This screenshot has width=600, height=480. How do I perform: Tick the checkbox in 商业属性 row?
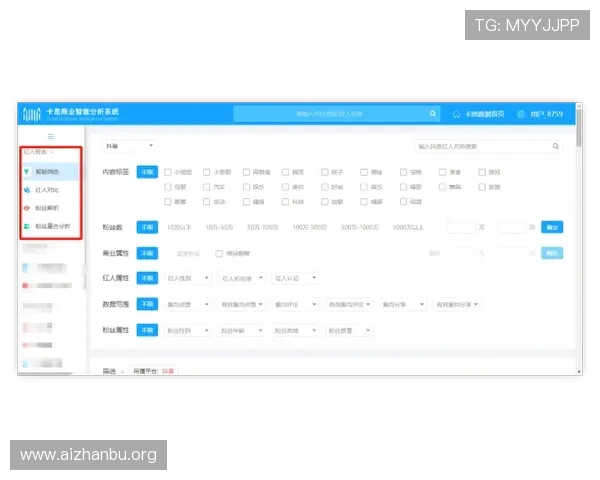click(219, 253)
